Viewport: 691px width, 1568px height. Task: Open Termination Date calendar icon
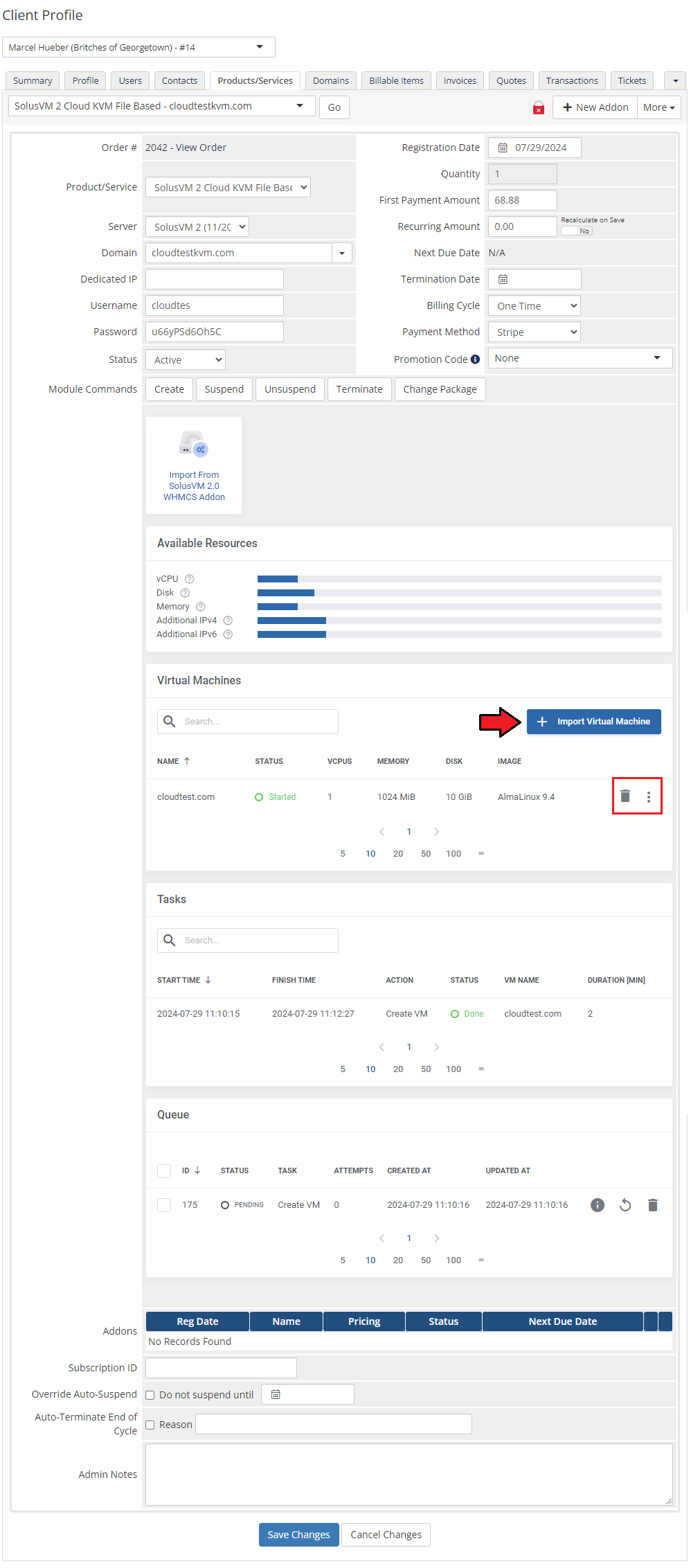(503, 279)
